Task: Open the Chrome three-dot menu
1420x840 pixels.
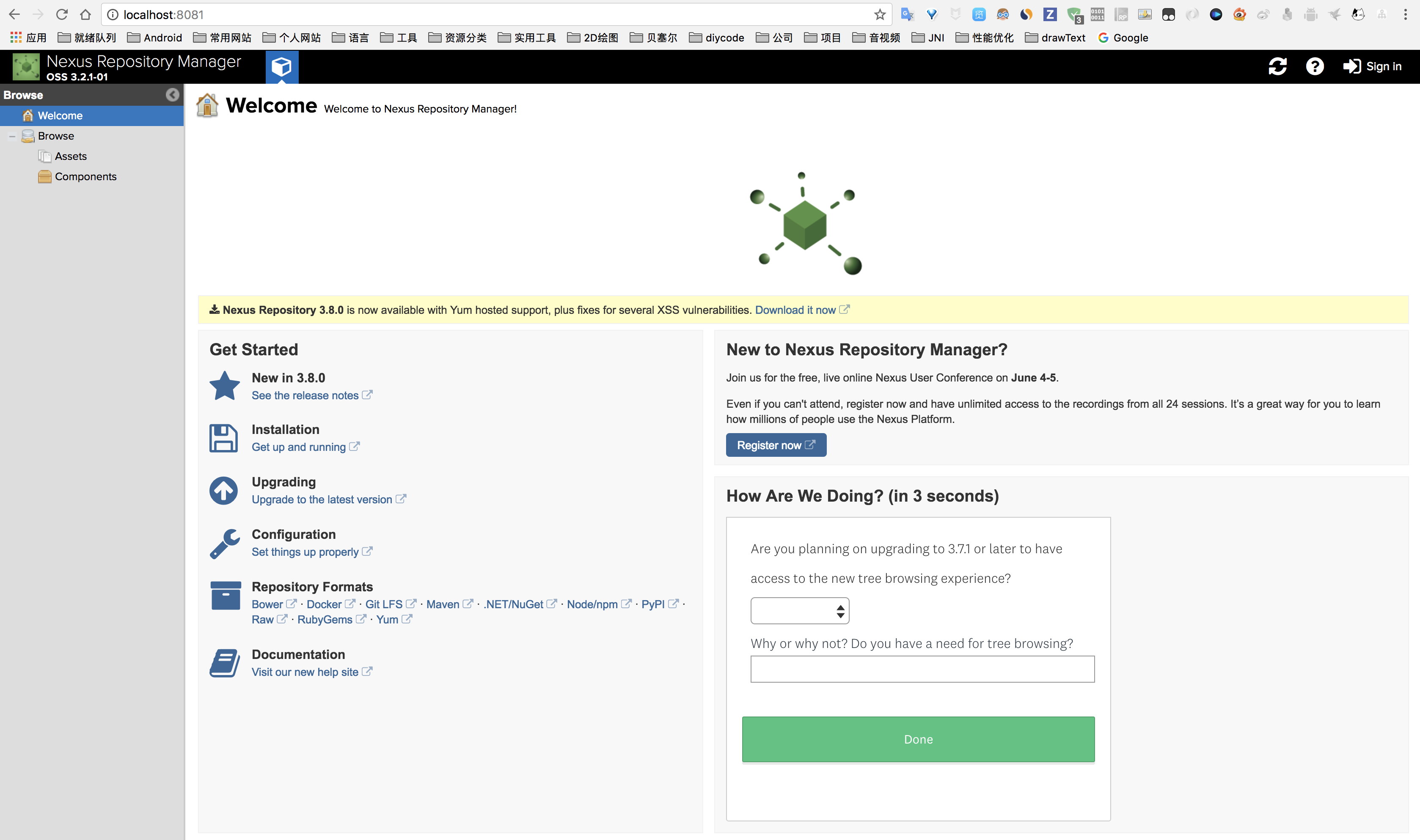Action: 1405,15
